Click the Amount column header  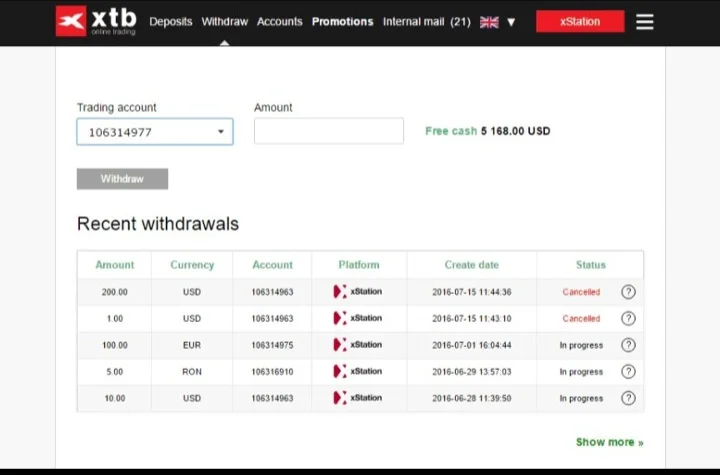pos(115,265)
